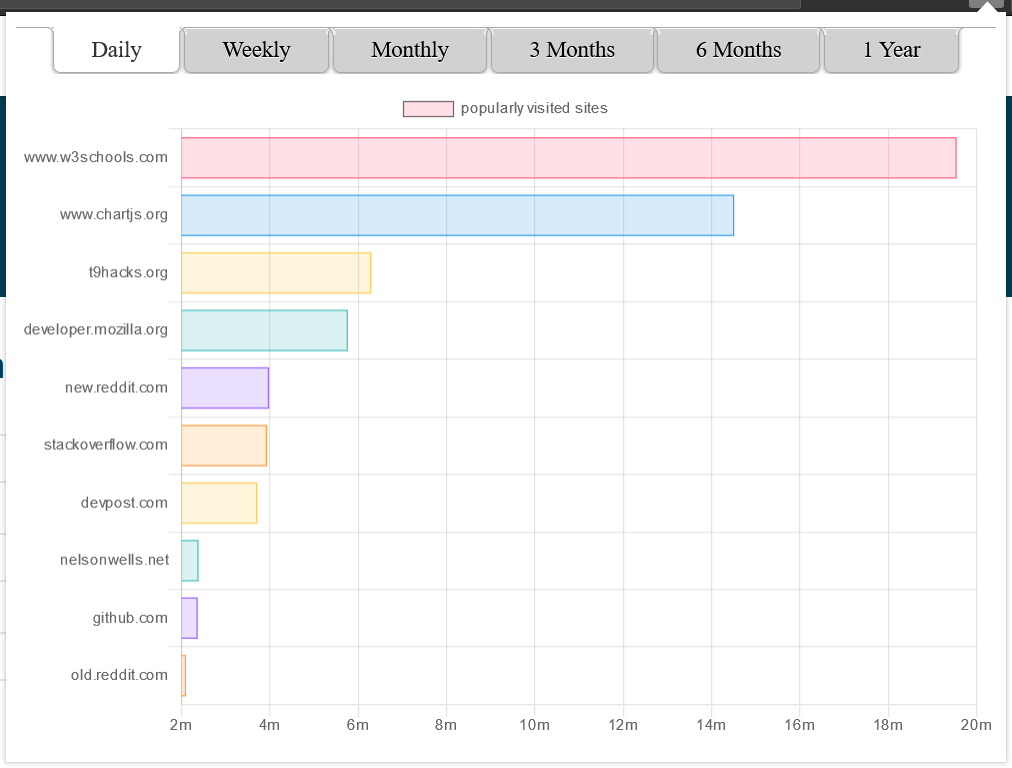The width and height of the screenshot is (1012, 768).
Task: Click the github.com axis label
Action: (x=130, y=618)
